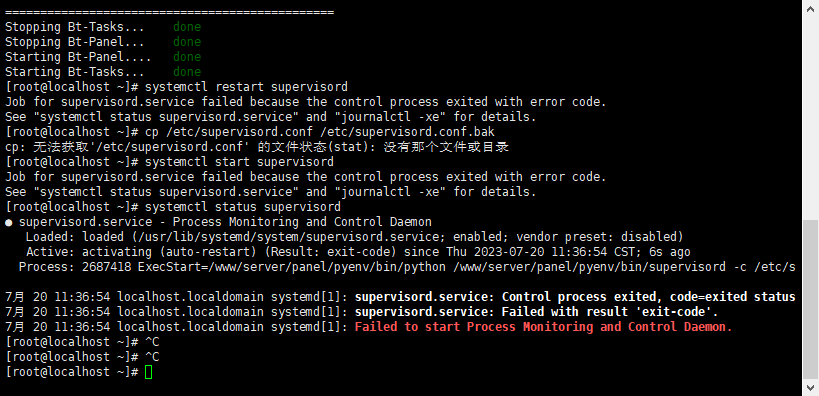Click the scrollbar down arrow
The image size is (819, 396).
810,389
